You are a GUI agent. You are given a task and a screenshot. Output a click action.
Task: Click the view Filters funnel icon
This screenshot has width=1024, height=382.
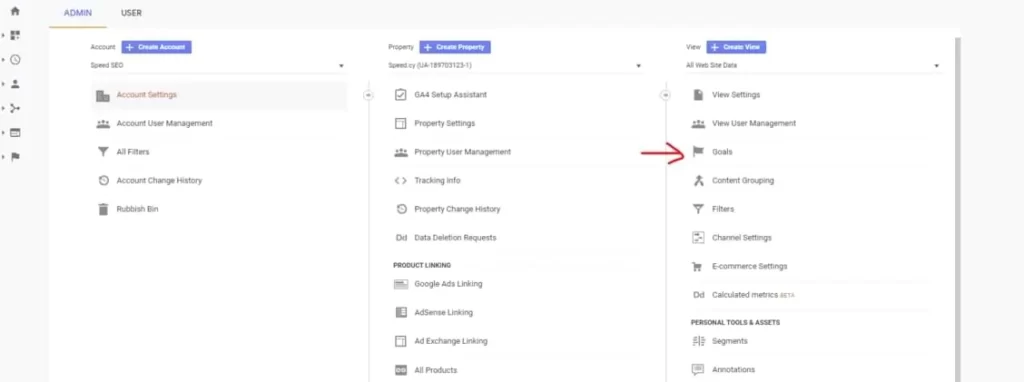698,210
